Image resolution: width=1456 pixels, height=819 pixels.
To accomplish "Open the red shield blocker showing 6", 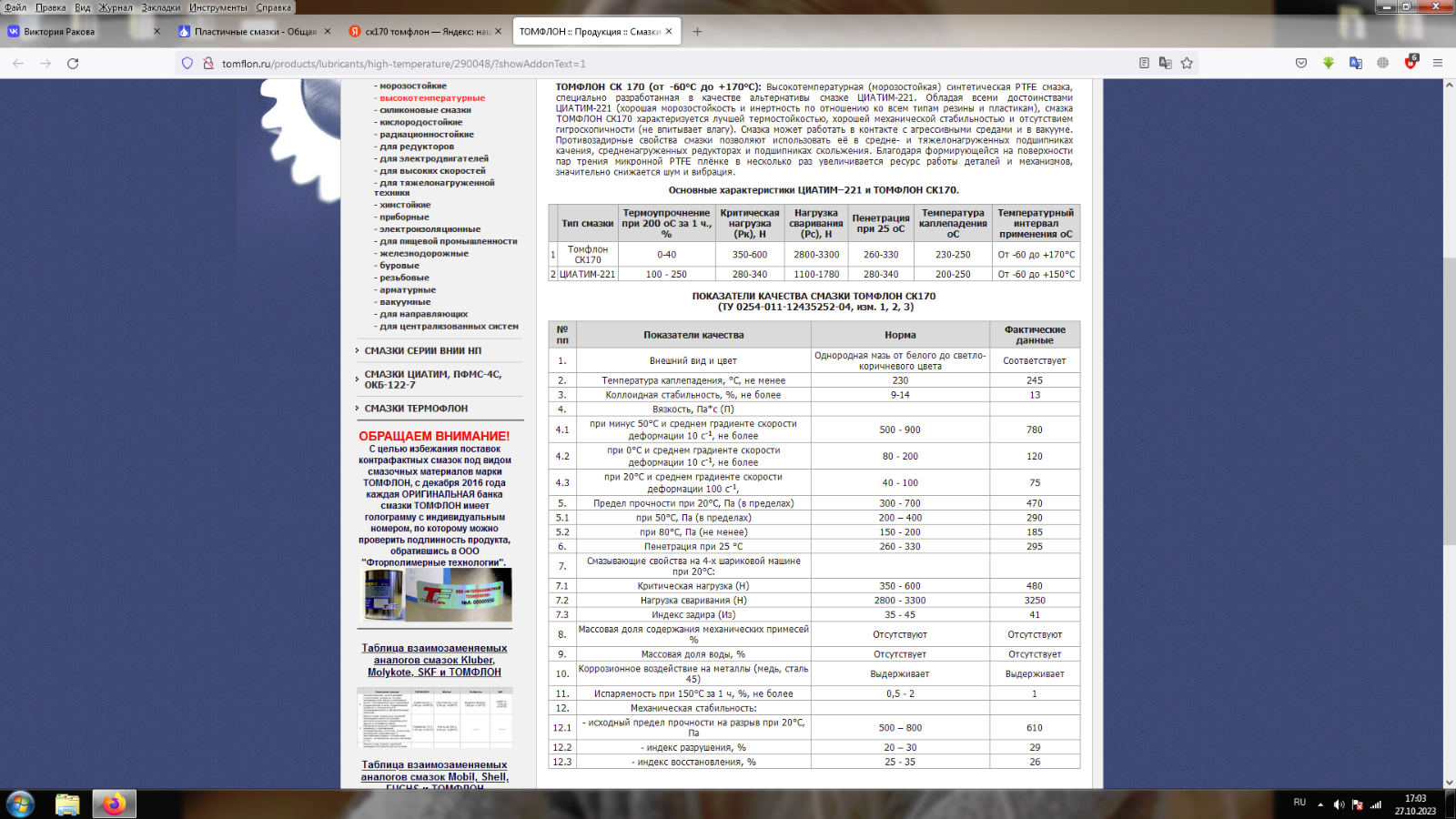I will point(1410,63).
